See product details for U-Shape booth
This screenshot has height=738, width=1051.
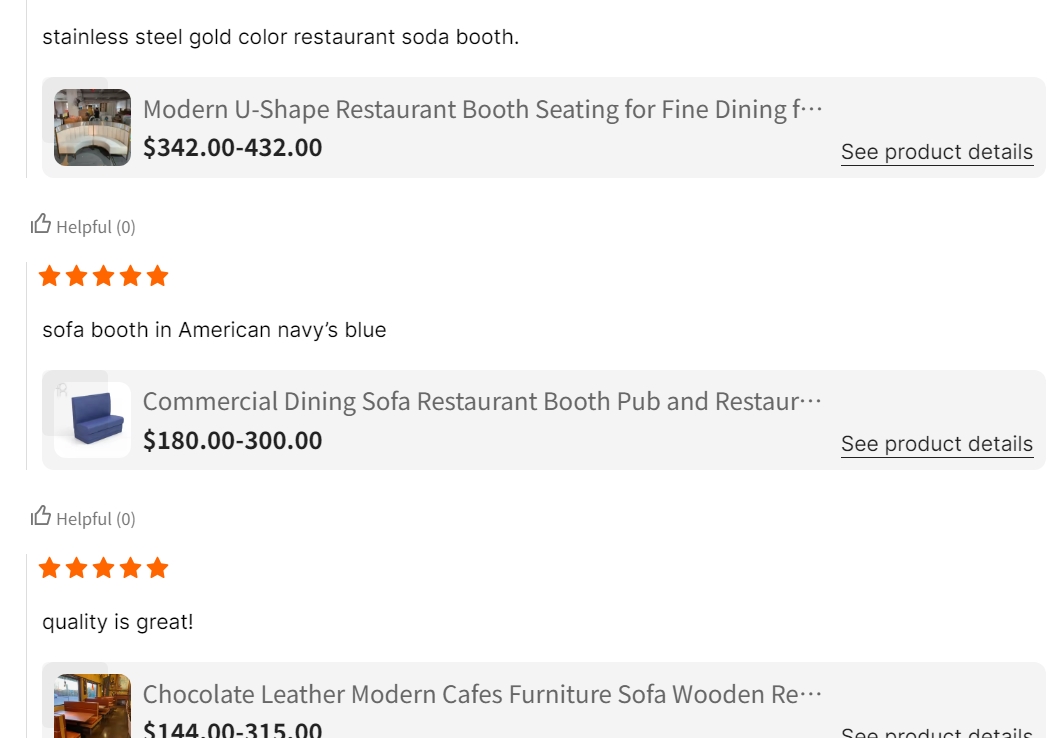(x=936, y=152)
